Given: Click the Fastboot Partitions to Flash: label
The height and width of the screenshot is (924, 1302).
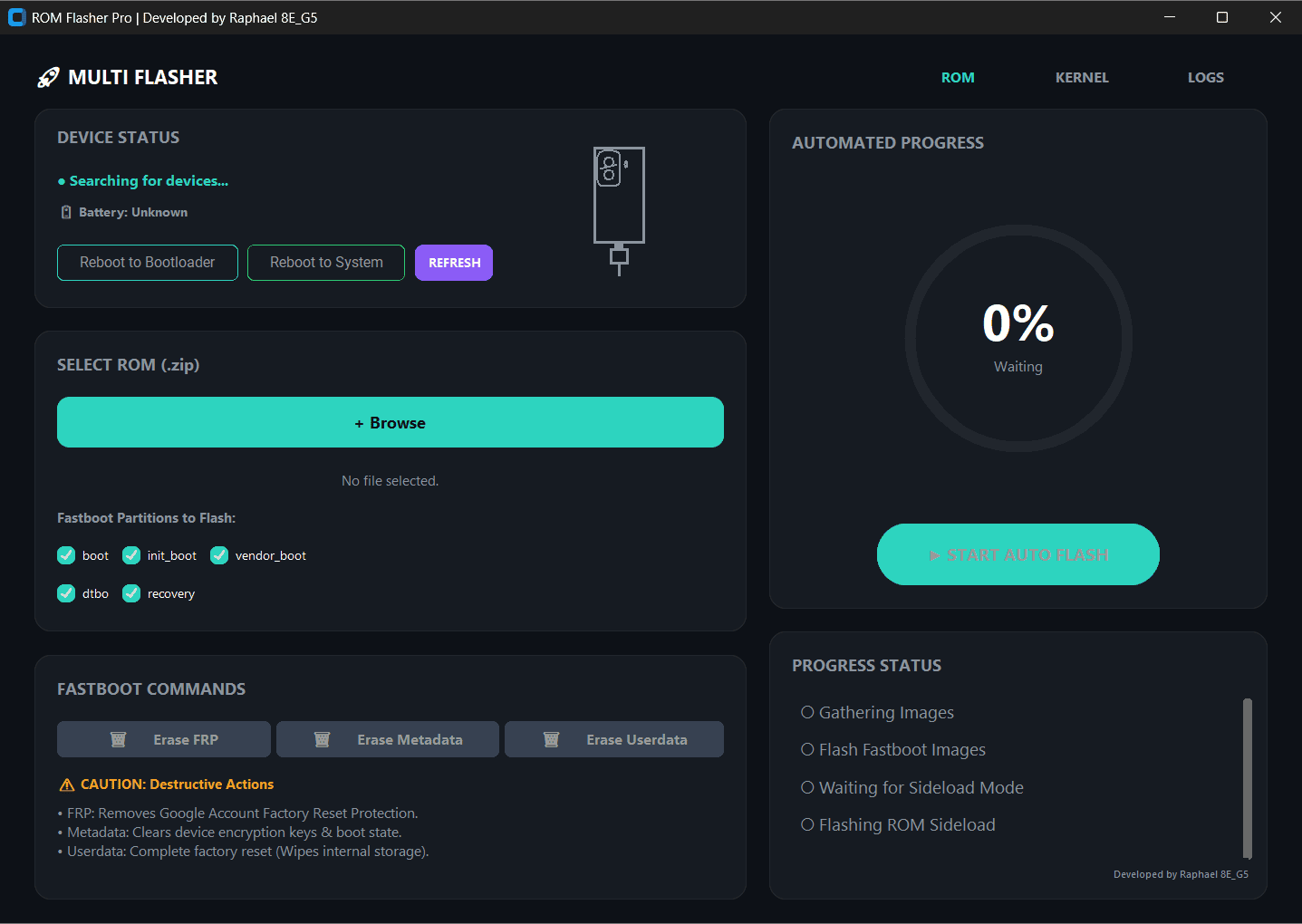Looking at the screenshot, I should 146,518.
